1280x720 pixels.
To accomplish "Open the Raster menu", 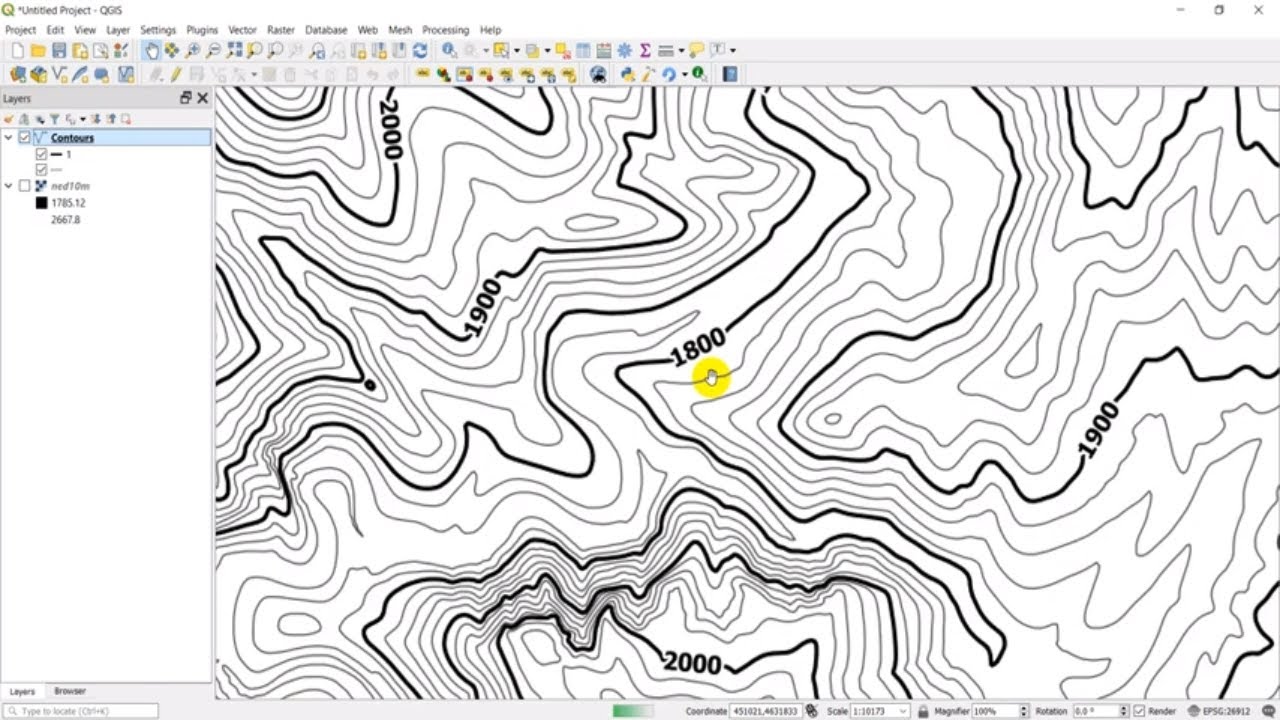I will click(x=280, y=30).
